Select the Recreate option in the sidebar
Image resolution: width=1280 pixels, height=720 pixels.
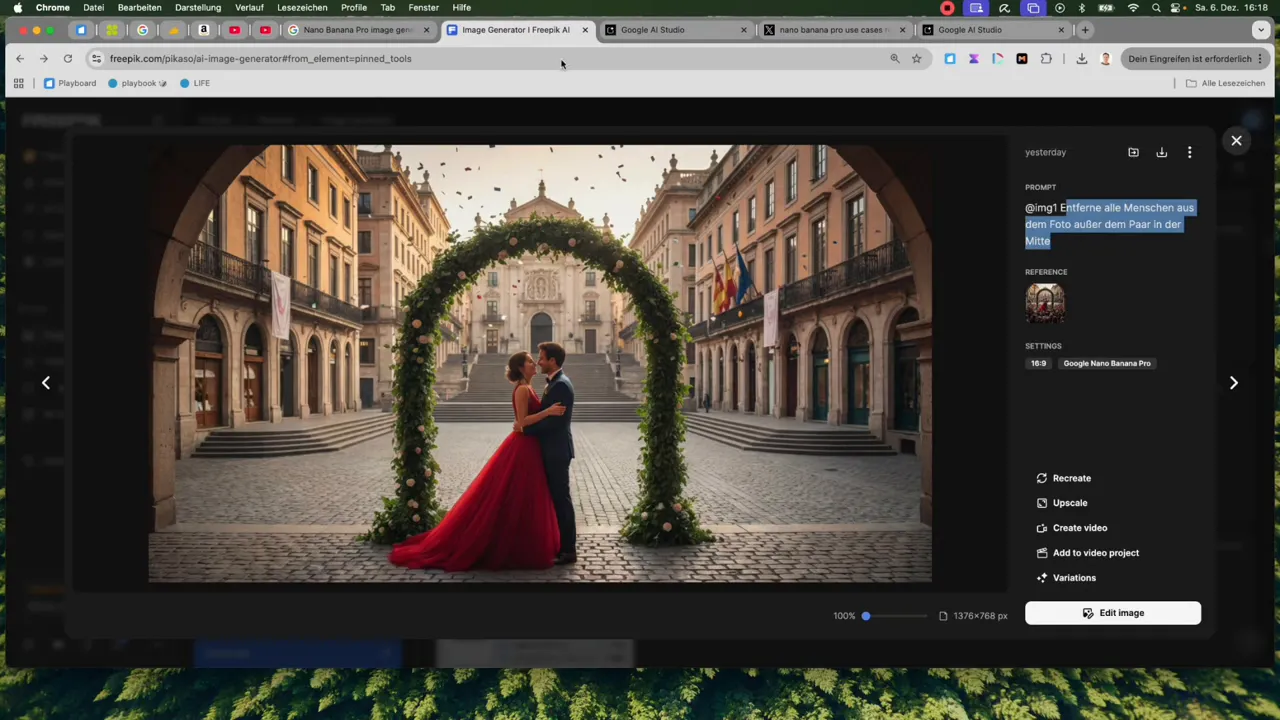tap(1071, 478)
